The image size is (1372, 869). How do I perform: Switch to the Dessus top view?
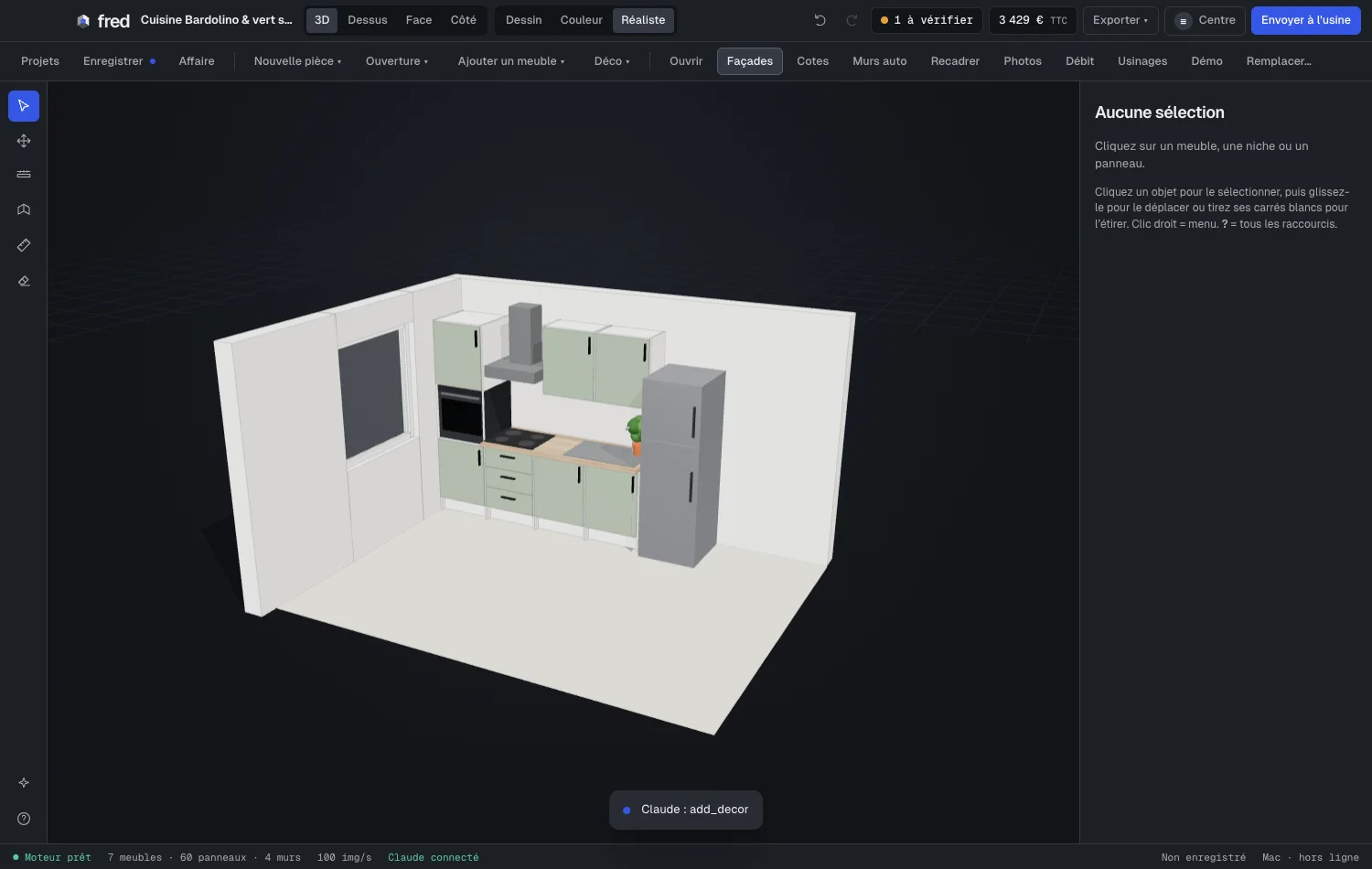pyautogui.click(x=367, y=20)
